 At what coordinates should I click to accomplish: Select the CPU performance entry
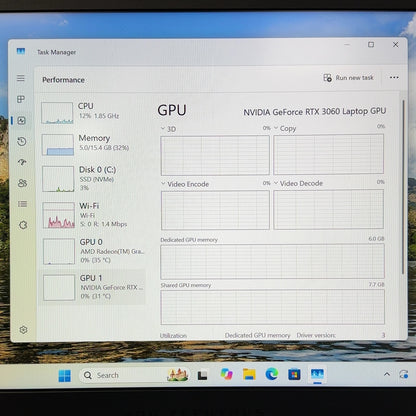coord(93,113)
